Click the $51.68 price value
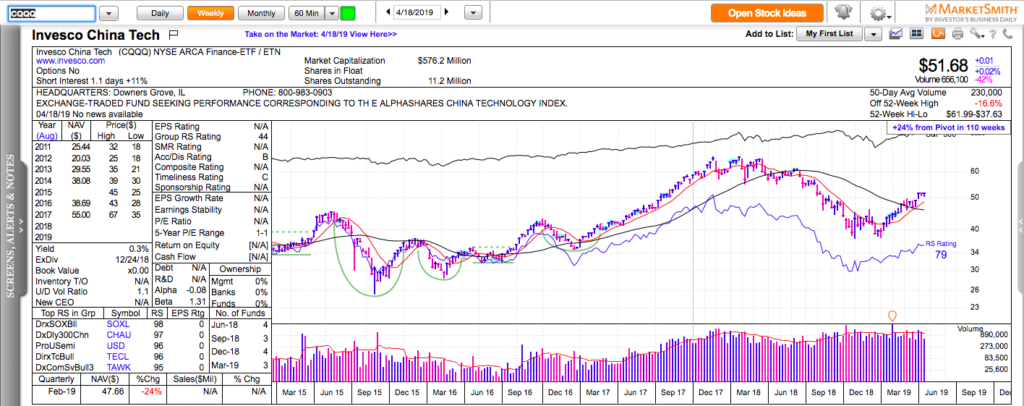 (943, 65)
